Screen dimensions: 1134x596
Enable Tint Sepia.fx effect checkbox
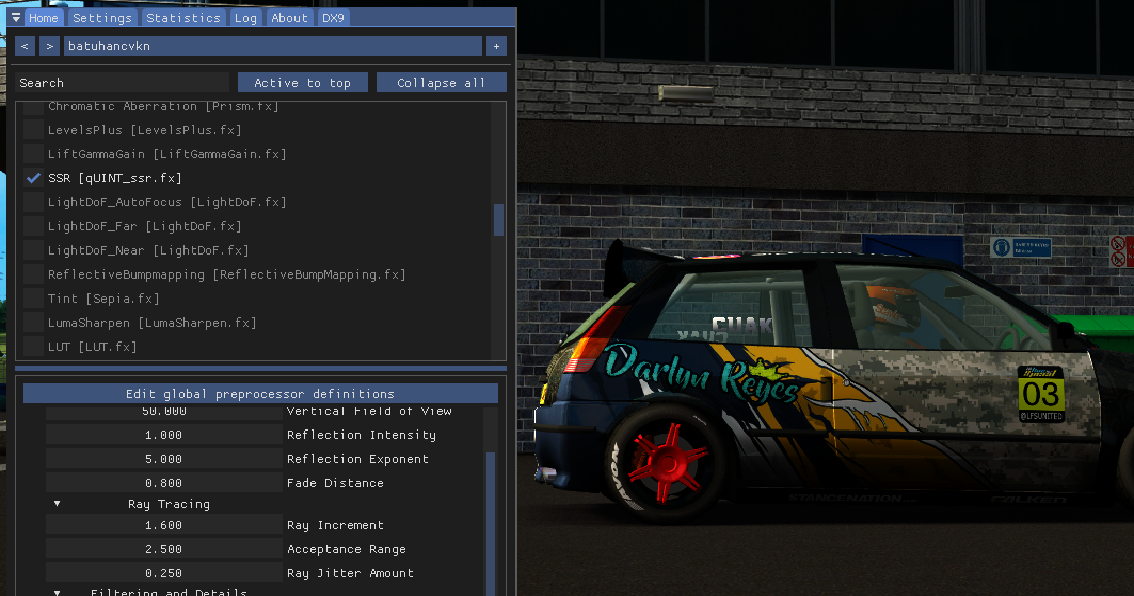click(33, 299)
